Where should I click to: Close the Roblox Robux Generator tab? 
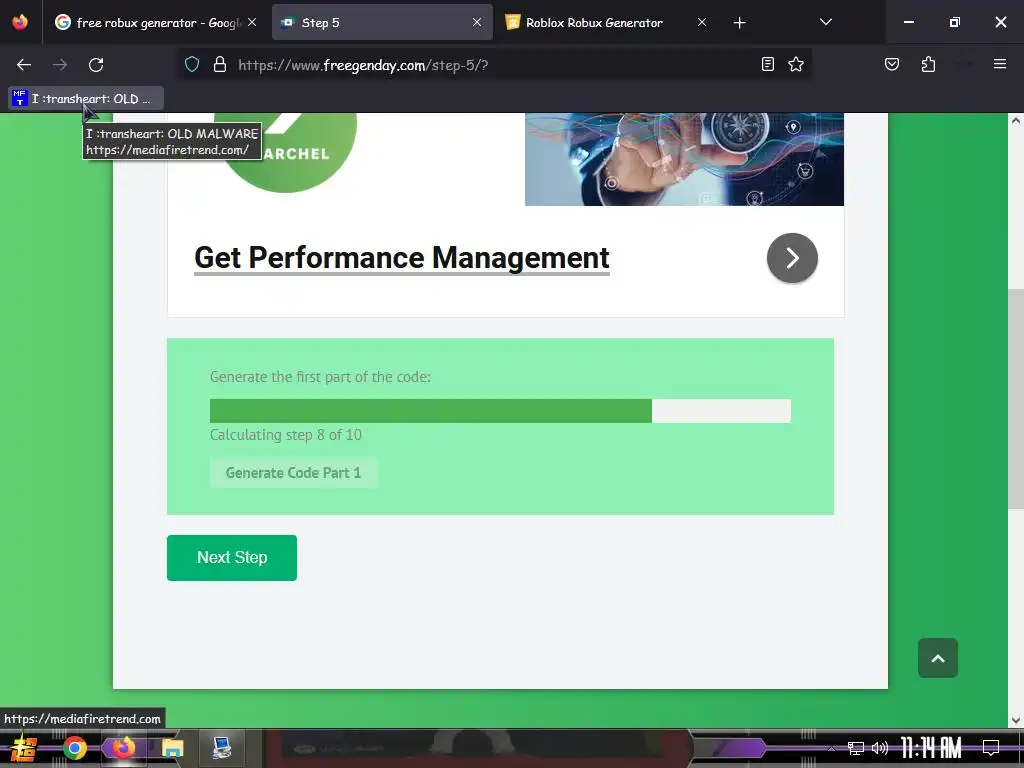(x=701, y=22)
